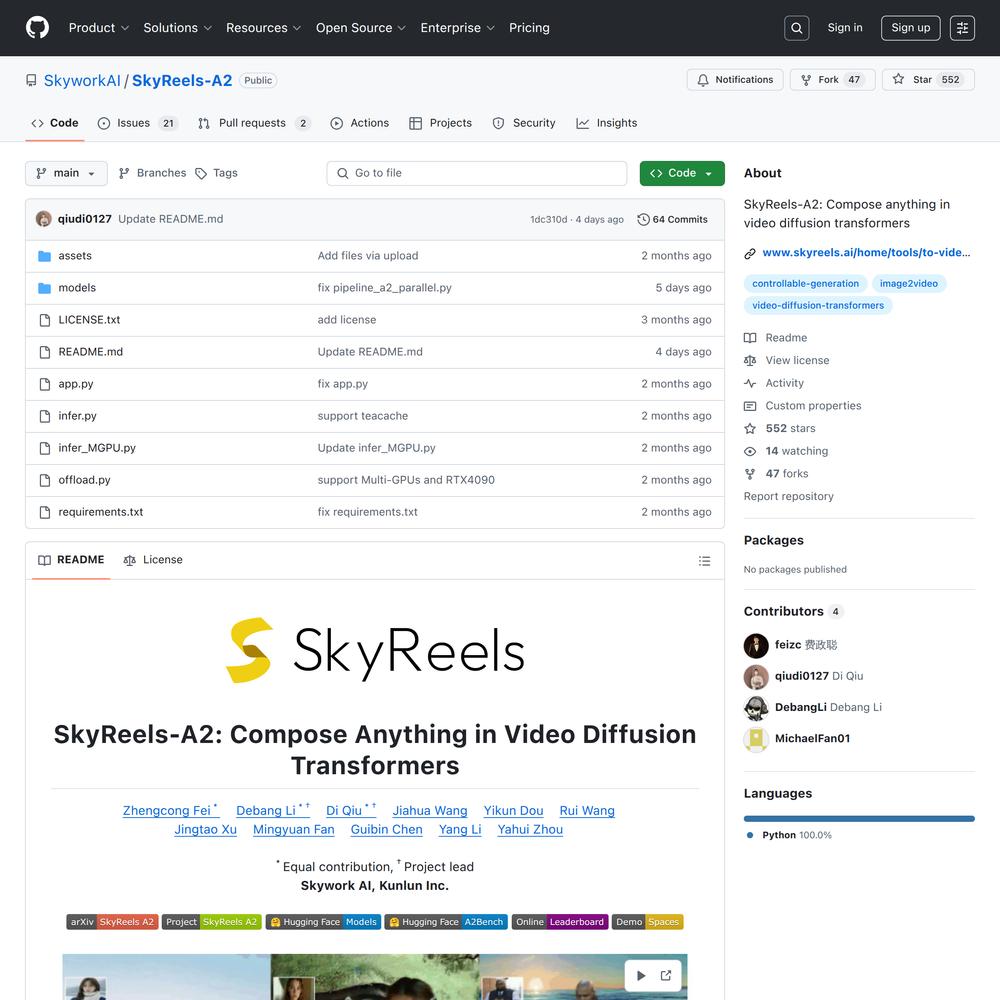Open the Pricing link
1000x1000 pixels.
click(x=529, y=28)
